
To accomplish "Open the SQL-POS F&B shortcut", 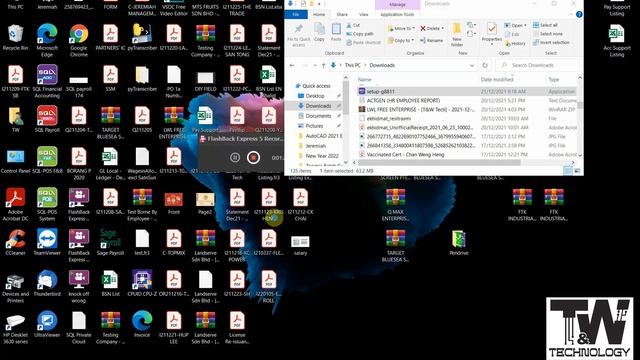I will 47,160.
